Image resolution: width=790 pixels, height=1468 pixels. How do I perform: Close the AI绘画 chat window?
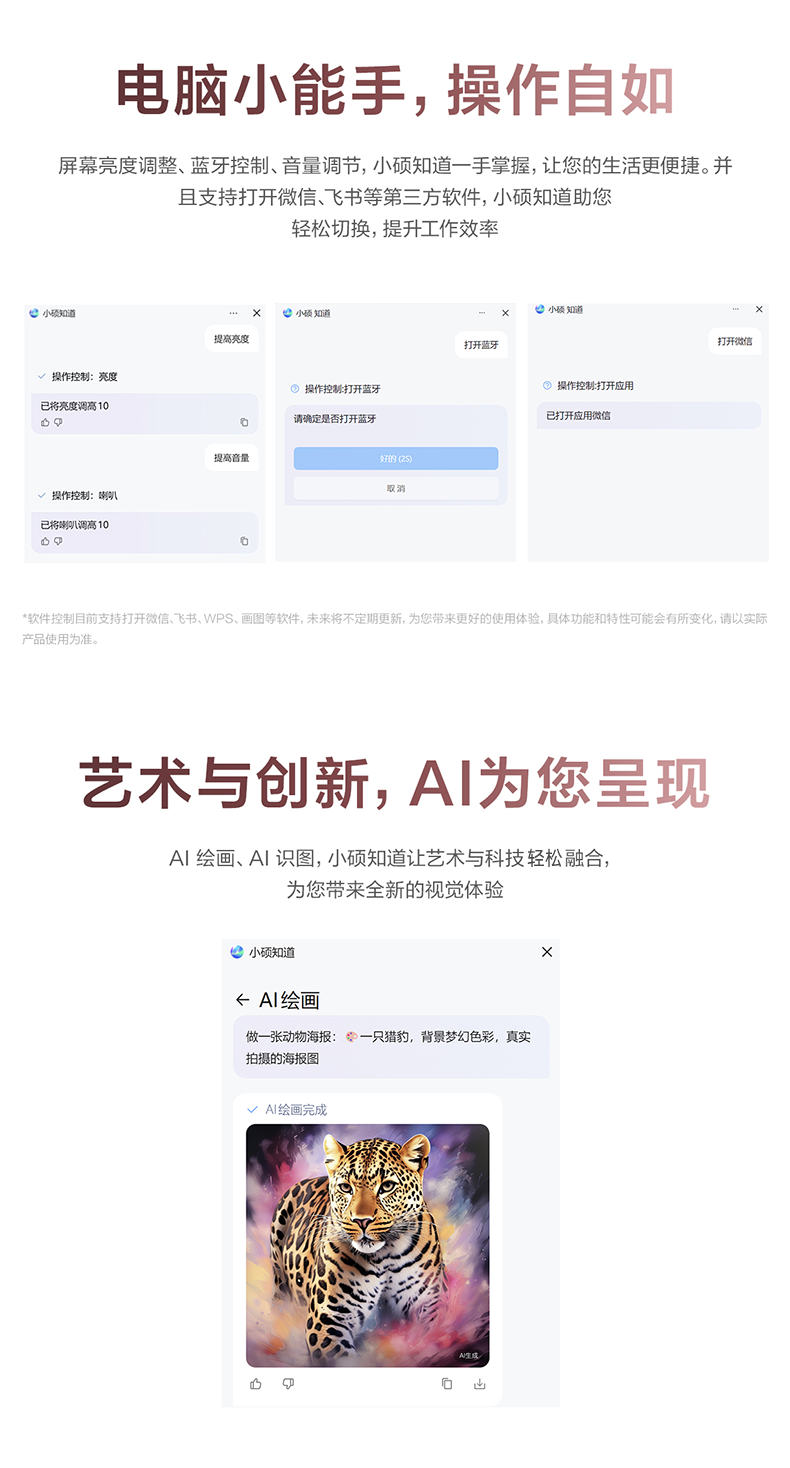pyautogui.click(x=547, y=952)
